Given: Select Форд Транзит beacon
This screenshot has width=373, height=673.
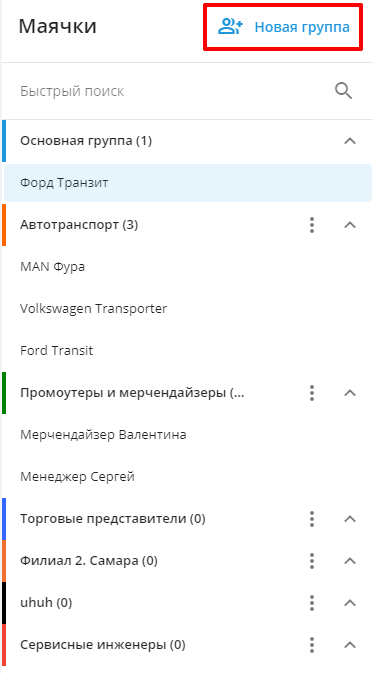Looking at the screenshot, I should tap(188, 183).
